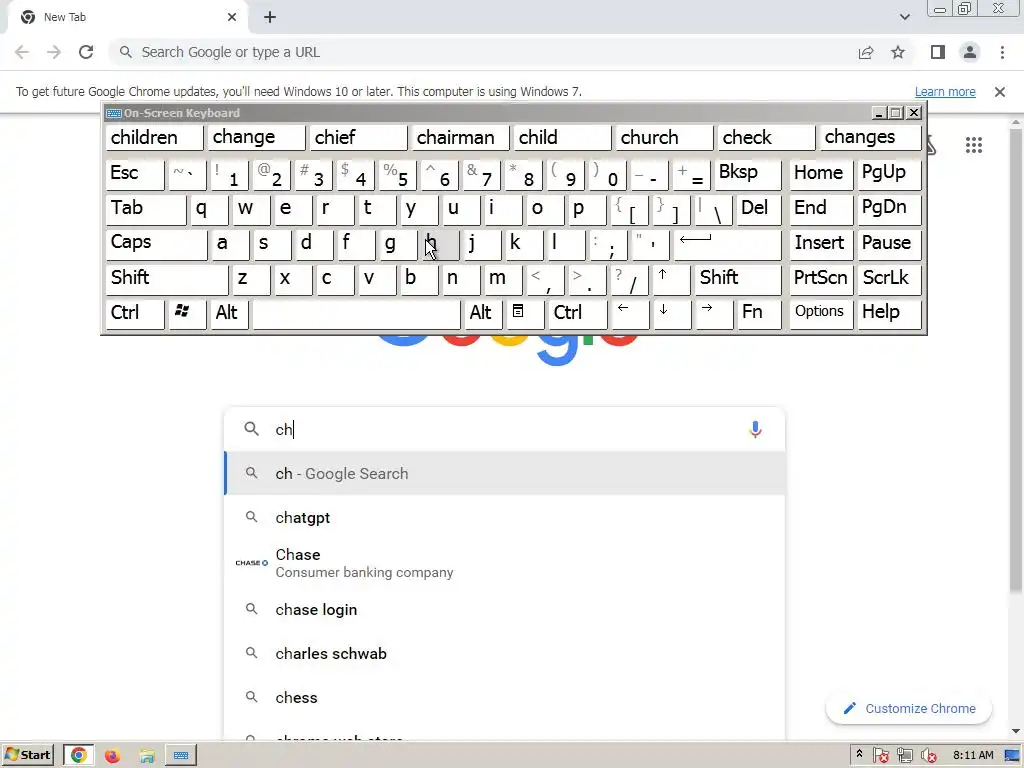Open the Windows Start menu

coord(28,756)
